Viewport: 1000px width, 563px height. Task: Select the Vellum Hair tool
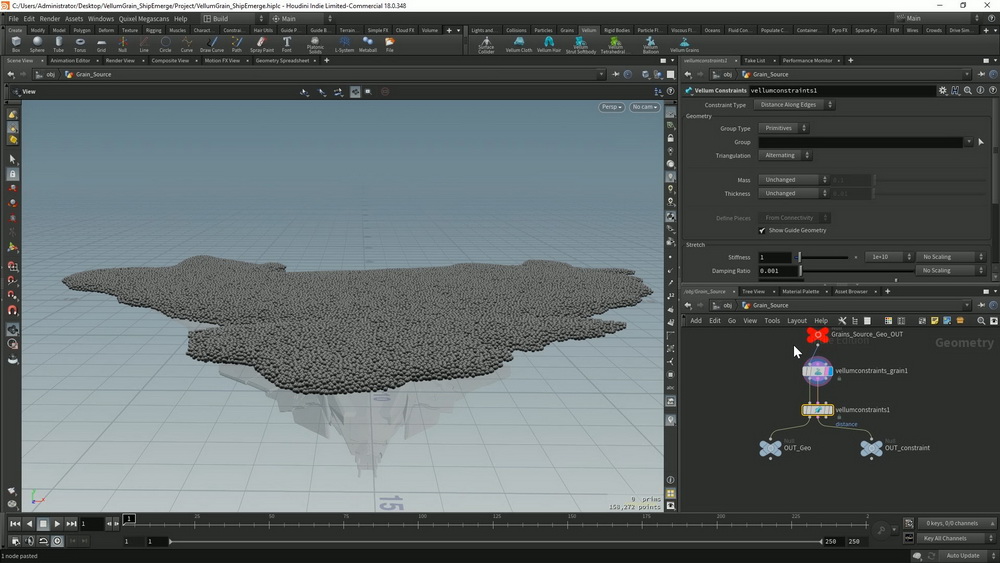pyautogui.click(x=548, y=44)
